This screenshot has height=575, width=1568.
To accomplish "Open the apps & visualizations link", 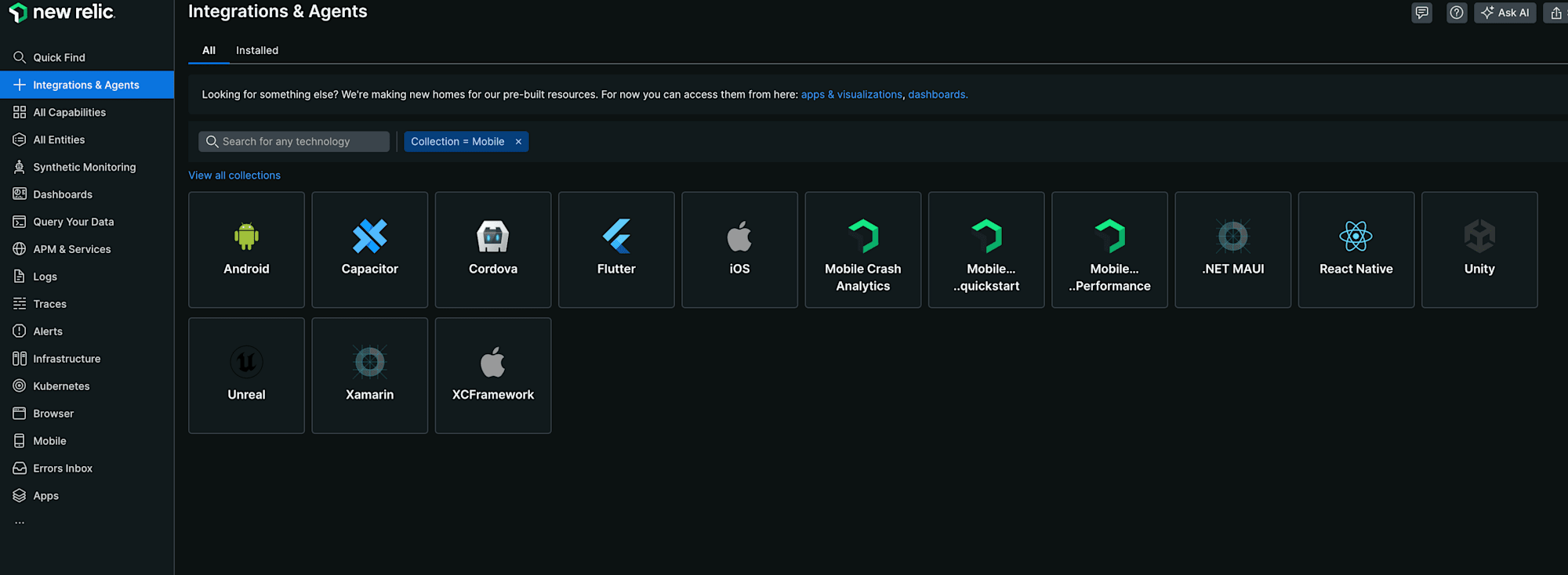I will coord(851,95).
